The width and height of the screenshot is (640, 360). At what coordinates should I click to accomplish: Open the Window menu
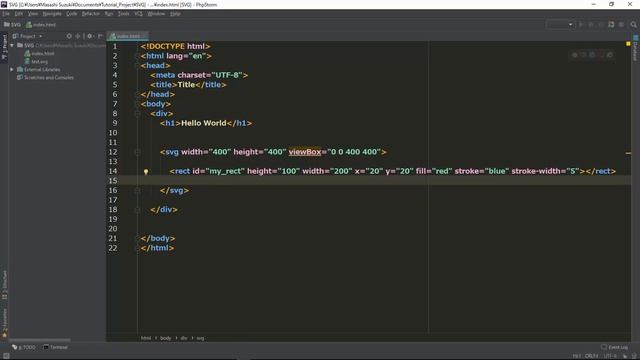pyautogui.click(x=156, y=13)
